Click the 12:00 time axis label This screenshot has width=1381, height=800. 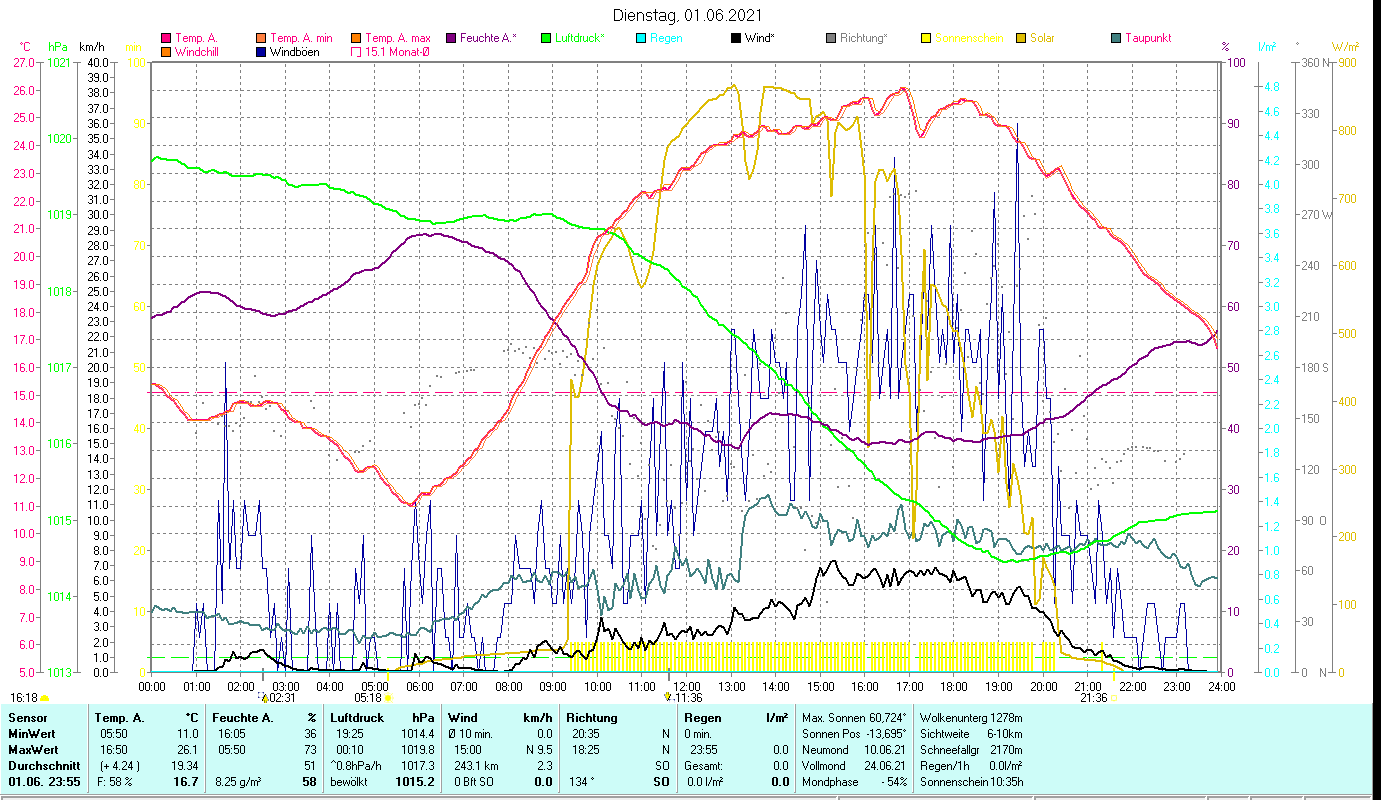(x=687, y=686)
